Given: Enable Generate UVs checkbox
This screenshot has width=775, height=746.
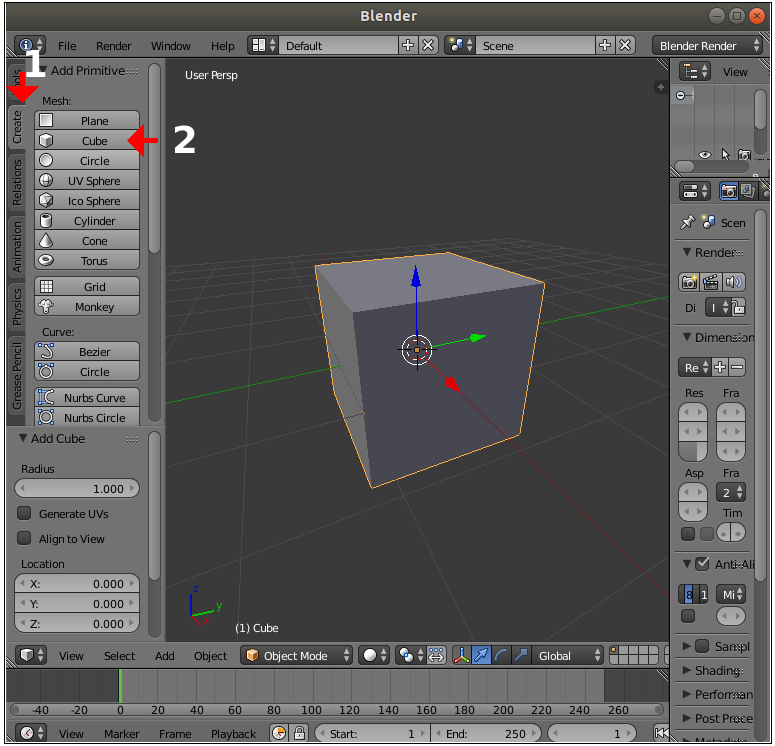Looking at the screenshot, I should click(x=24, y=513).
